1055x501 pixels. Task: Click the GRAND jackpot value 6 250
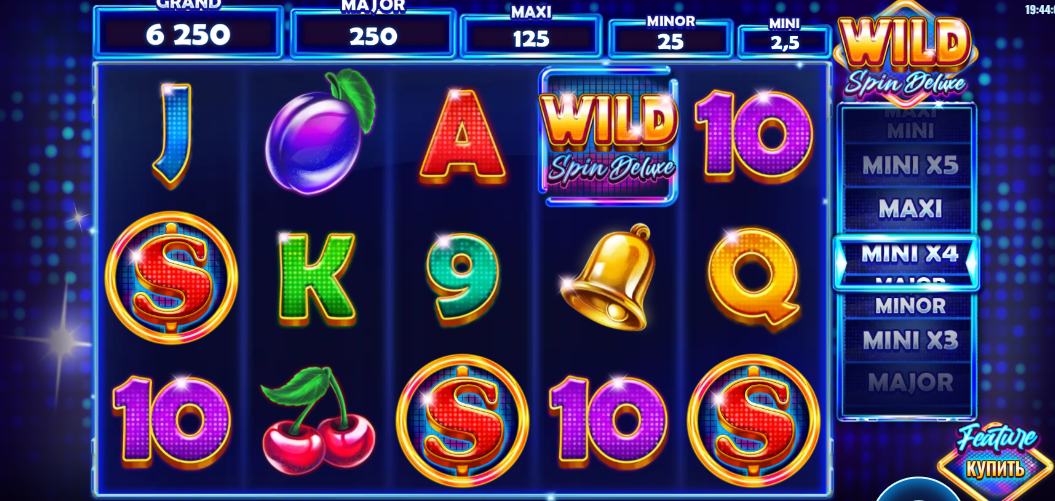tap(188, 35)
